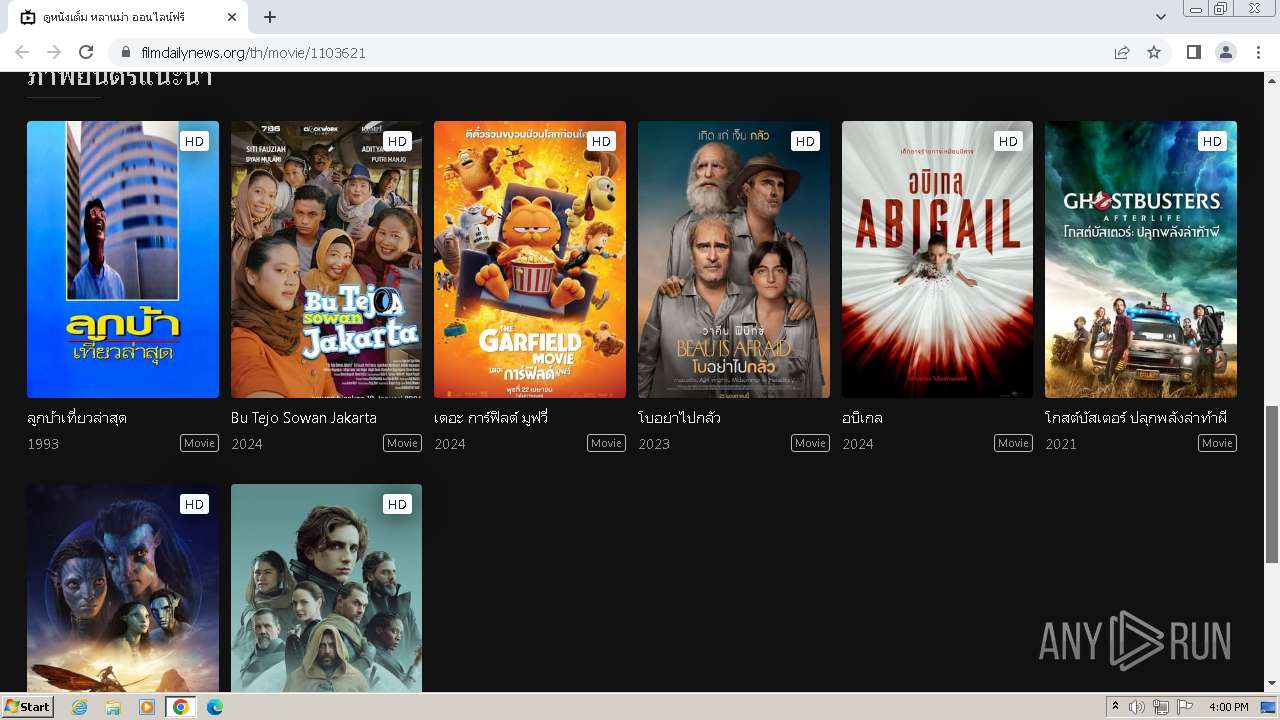Click HD badge on Ghostbusters poster
Image resolution: width=1280 pixels, height=720 pixels.
coord(1212,141)
